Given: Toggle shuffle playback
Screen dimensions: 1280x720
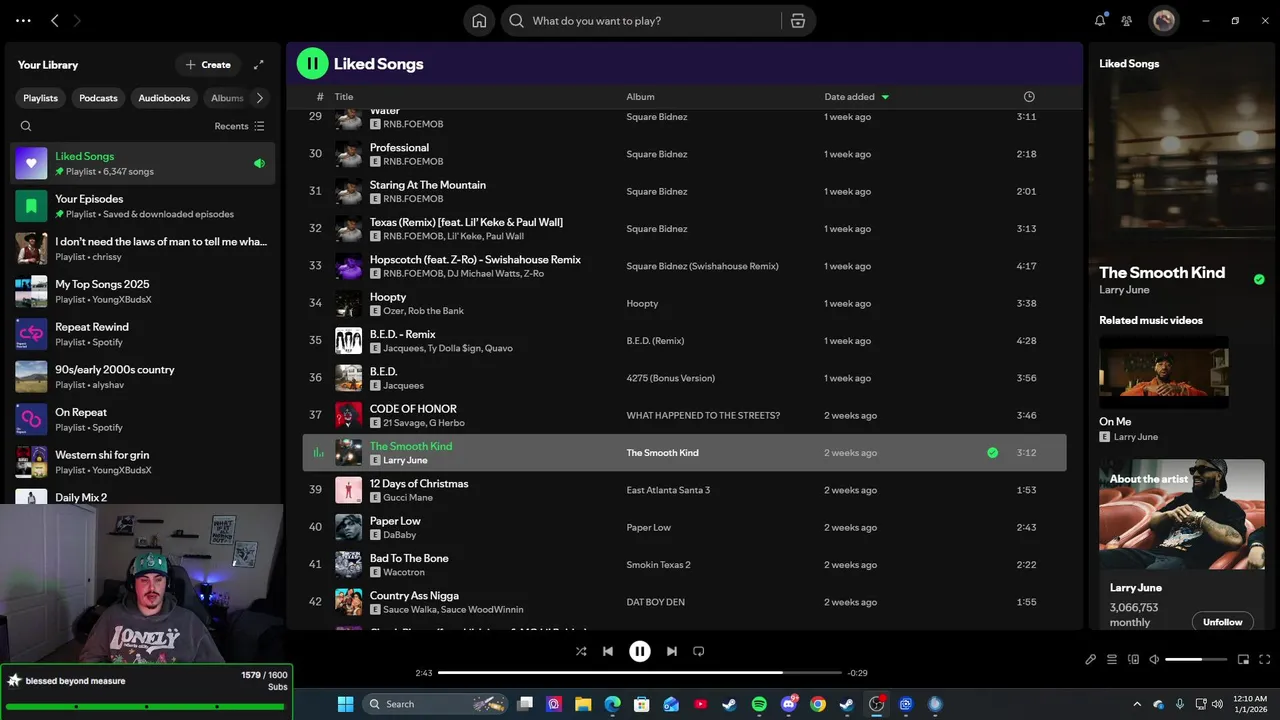Looking at the screenshot, I should click(x=581, y=651).
